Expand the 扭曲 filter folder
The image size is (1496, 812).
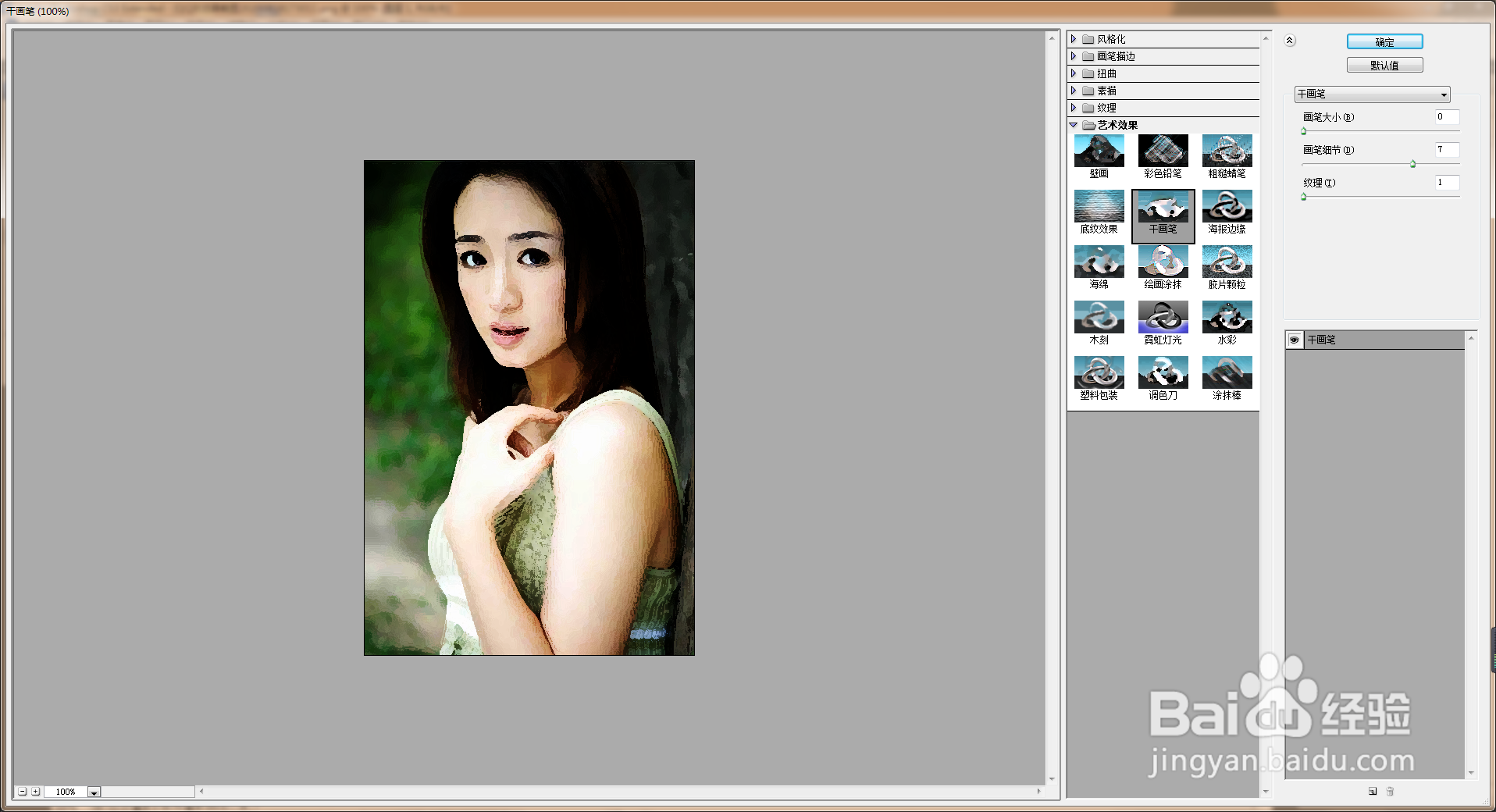pyautogui.click(x=1074, y=73)
